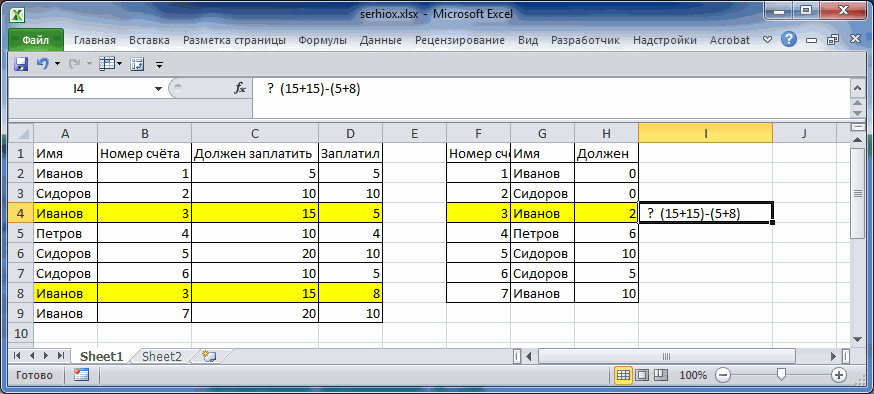Open the Разработчик ribbon tab
874x394 pixels.
click(x=585, y=40)
